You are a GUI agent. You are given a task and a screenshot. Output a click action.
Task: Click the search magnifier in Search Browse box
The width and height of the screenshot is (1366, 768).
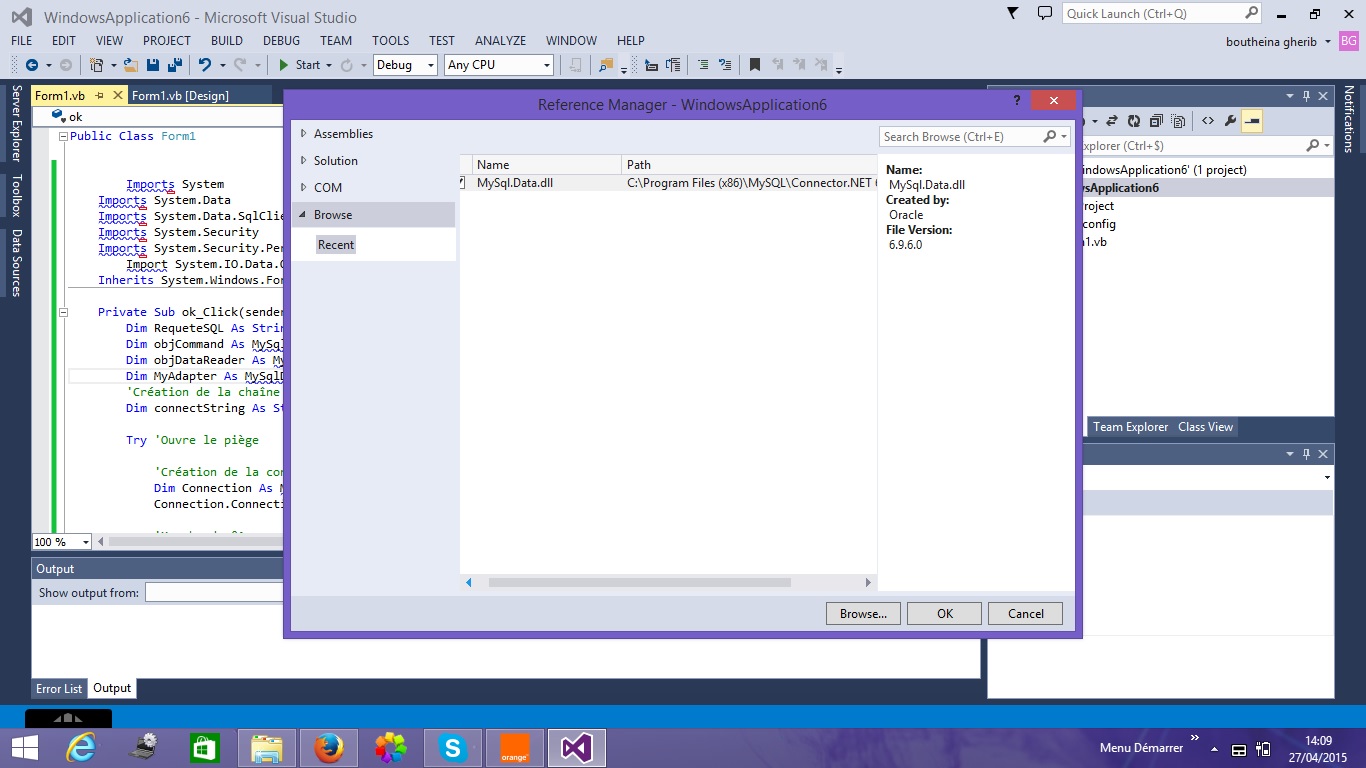pyautogui.click(x=1050, y=136)
